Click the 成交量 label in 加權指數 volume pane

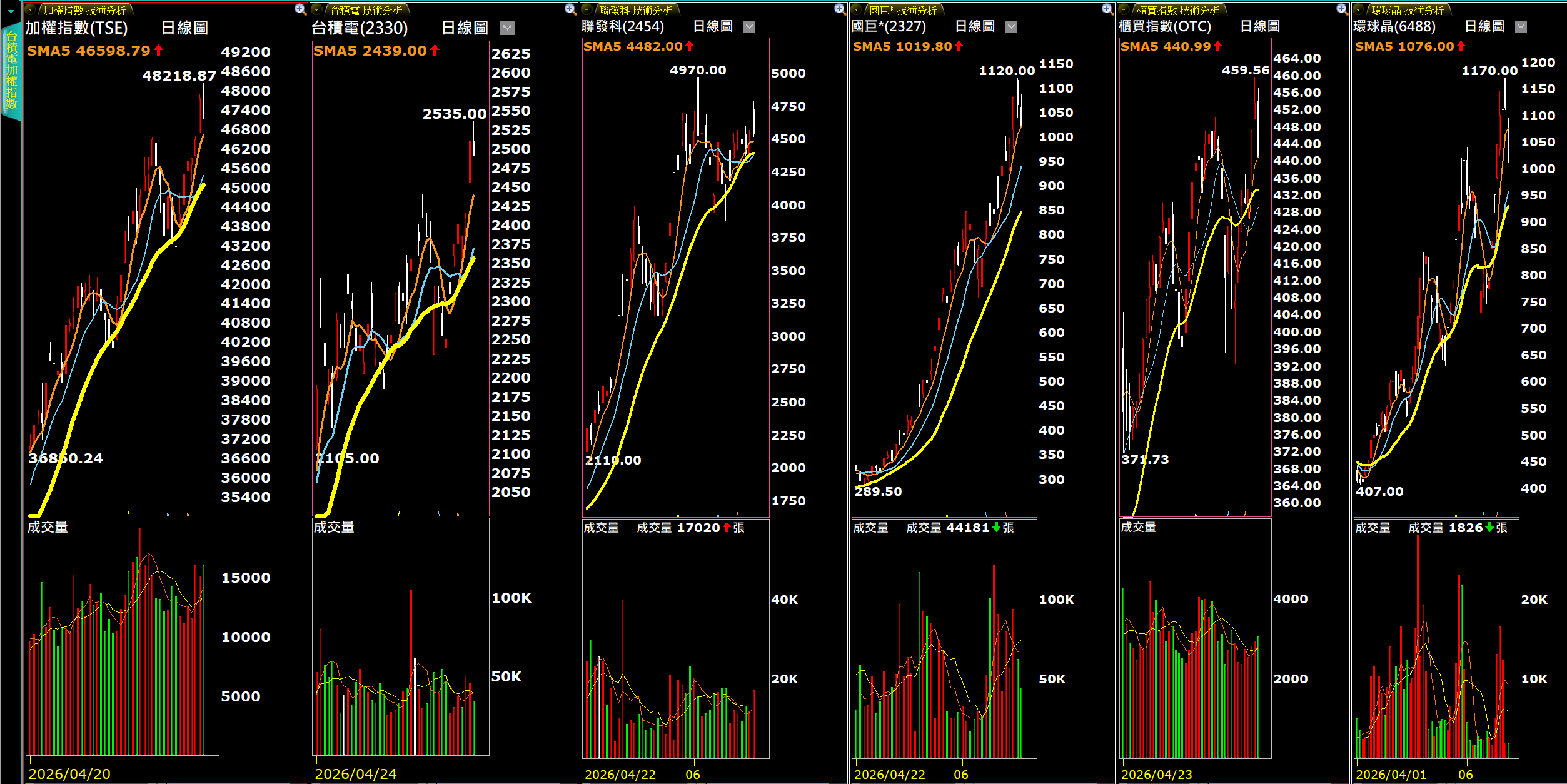pyautogui.click(x=48, y=527)
